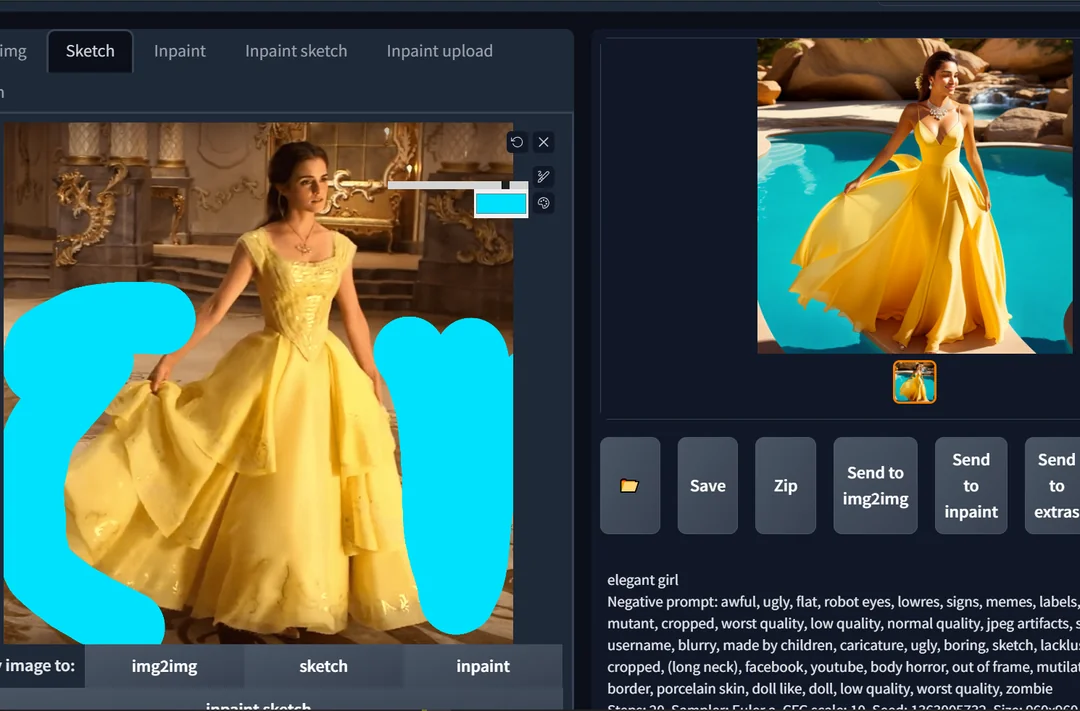The width and height of the screenshot is (1080, 711).
Task: Copy image to inpaint button
Action: pos(483,666)
